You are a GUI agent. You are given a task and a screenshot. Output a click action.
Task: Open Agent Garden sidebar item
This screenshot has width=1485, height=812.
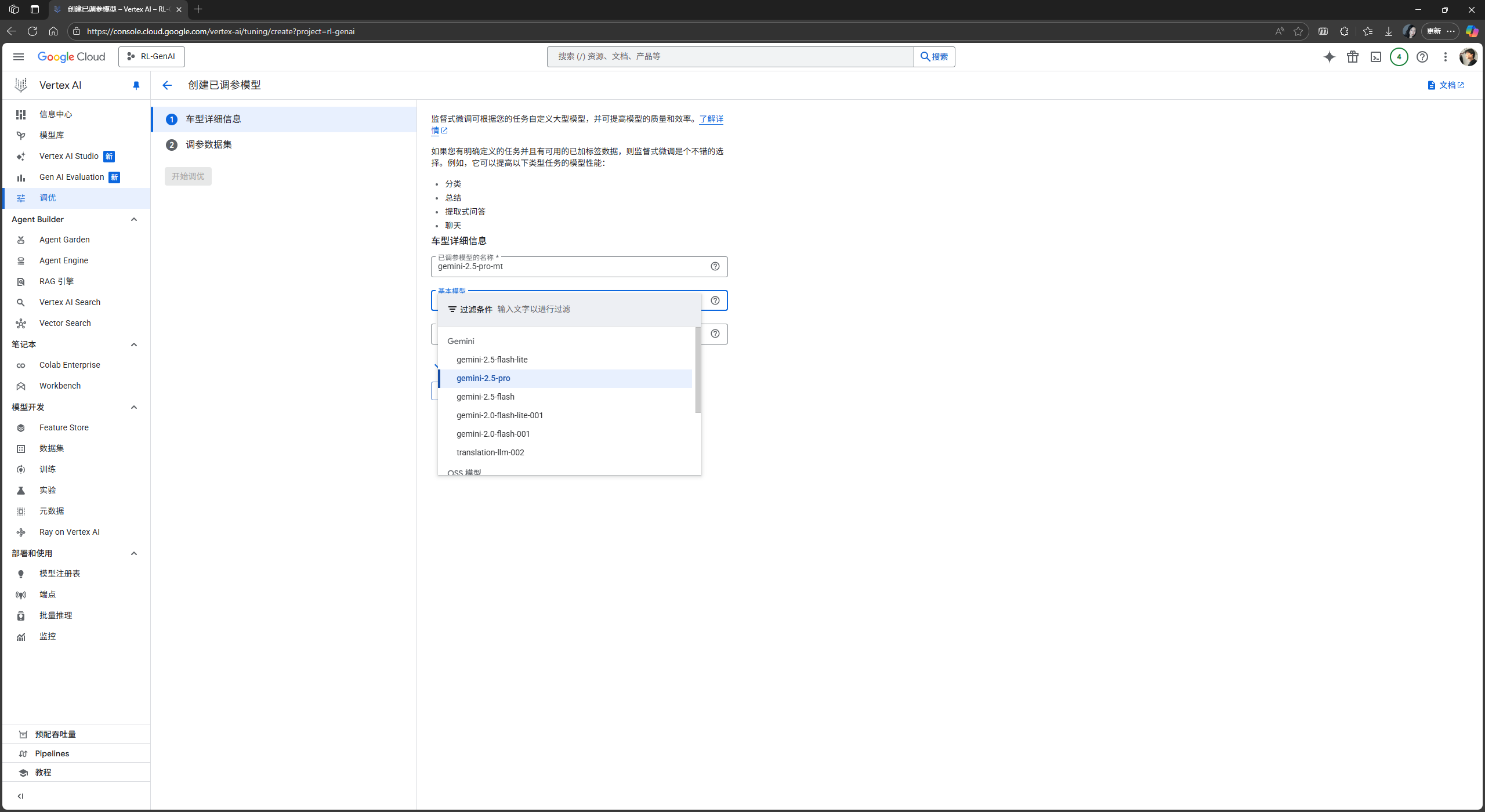[x=77, y=240]
